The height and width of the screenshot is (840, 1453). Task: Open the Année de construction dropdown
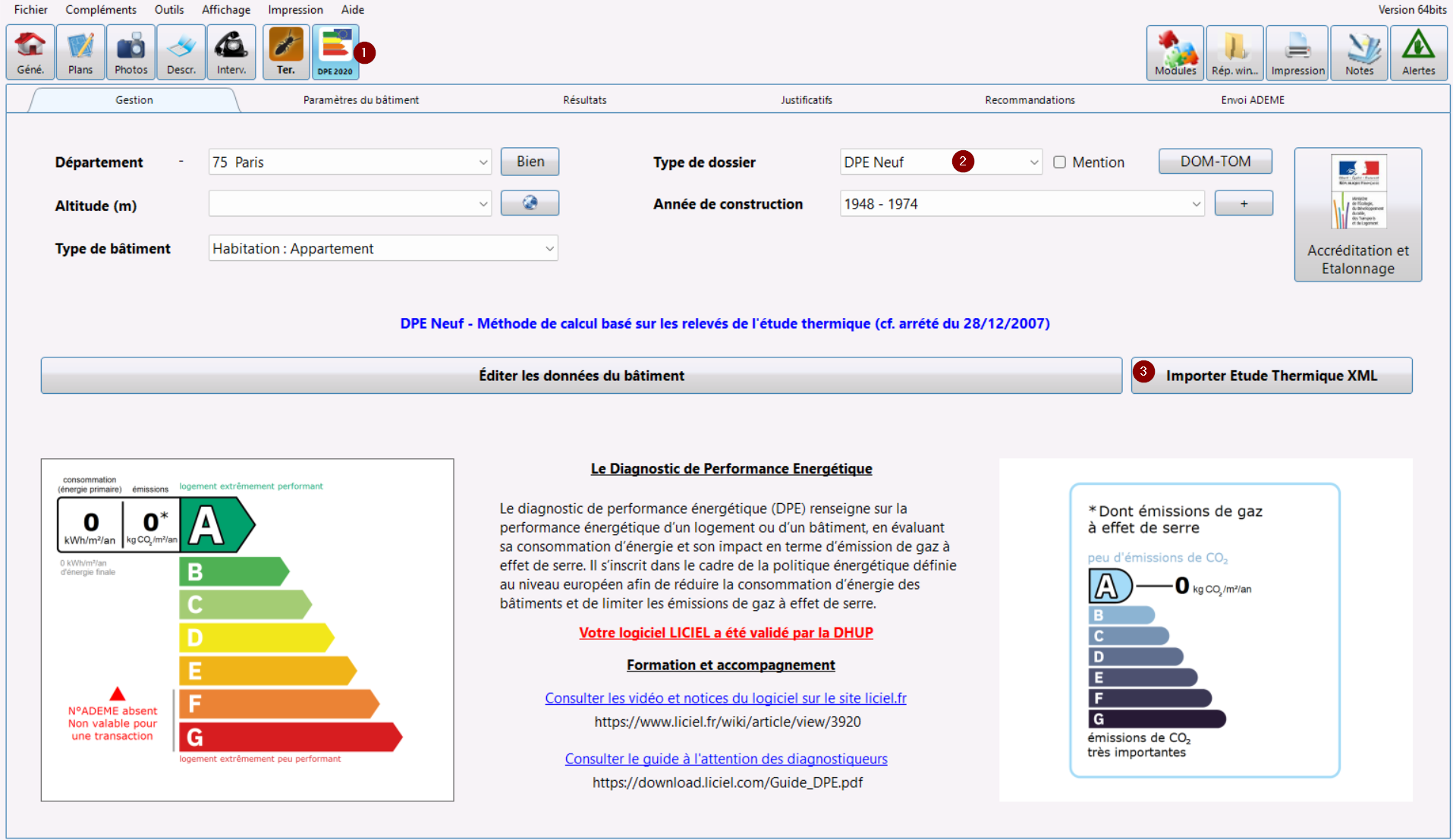point(1022,203)
